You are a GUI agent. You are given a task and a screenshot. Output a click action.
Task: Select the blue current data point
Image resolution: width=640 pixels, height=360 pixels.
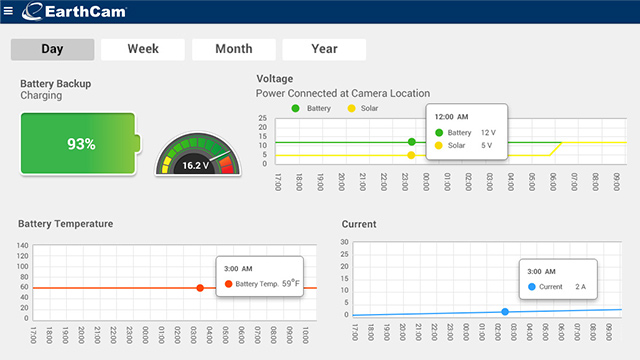[505, 311]
